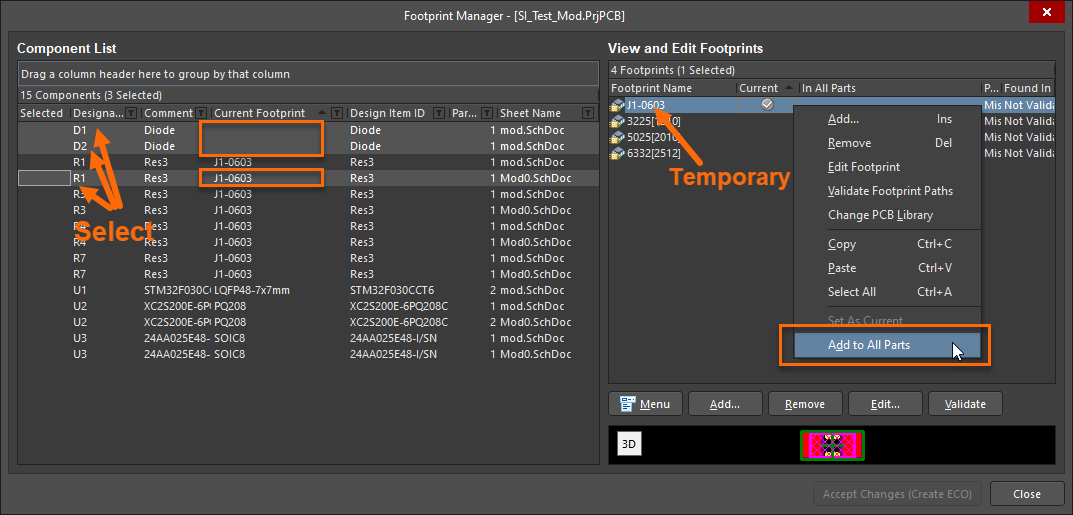Click the 6332 footprint icon

pos(617,153)
